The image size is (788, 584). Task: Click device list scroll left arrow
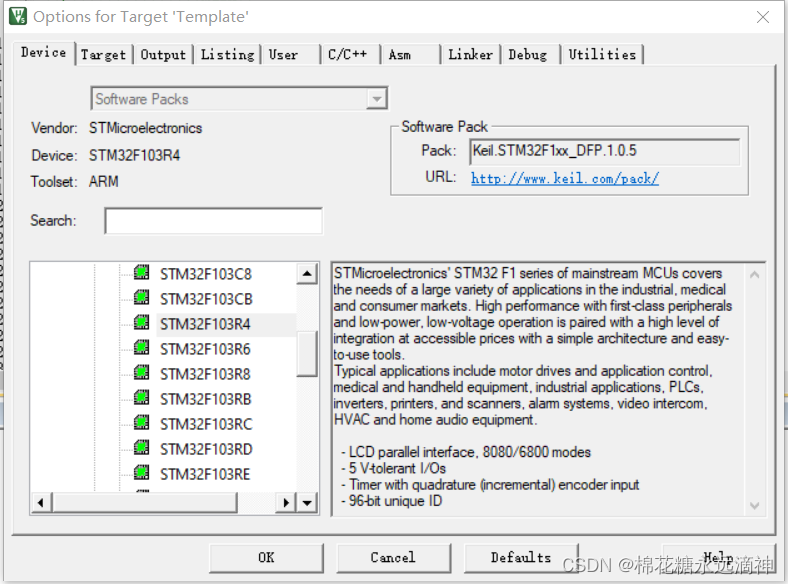coord(41,502)
